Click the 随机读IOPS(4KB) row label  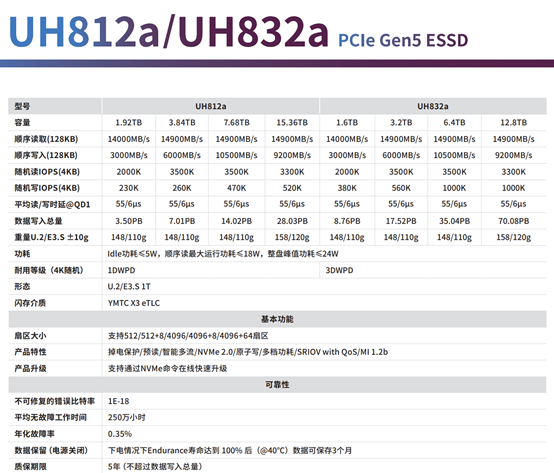(47, 172)
